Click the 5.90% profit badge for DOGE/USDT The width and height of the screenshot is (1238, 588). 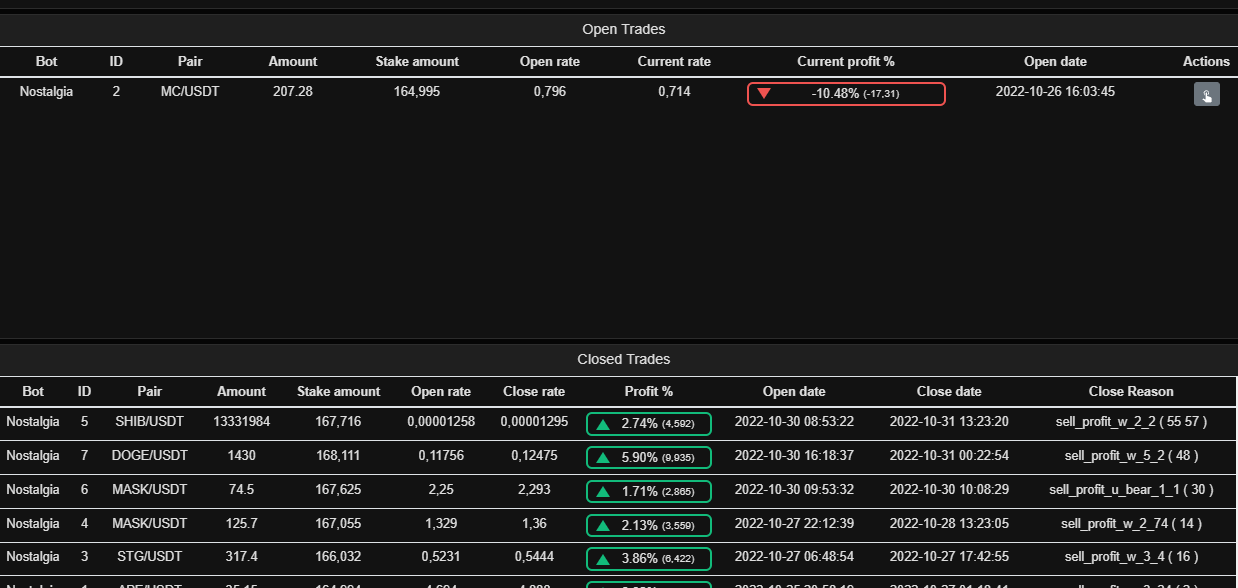pyautogui.click(x=649, y=458)
